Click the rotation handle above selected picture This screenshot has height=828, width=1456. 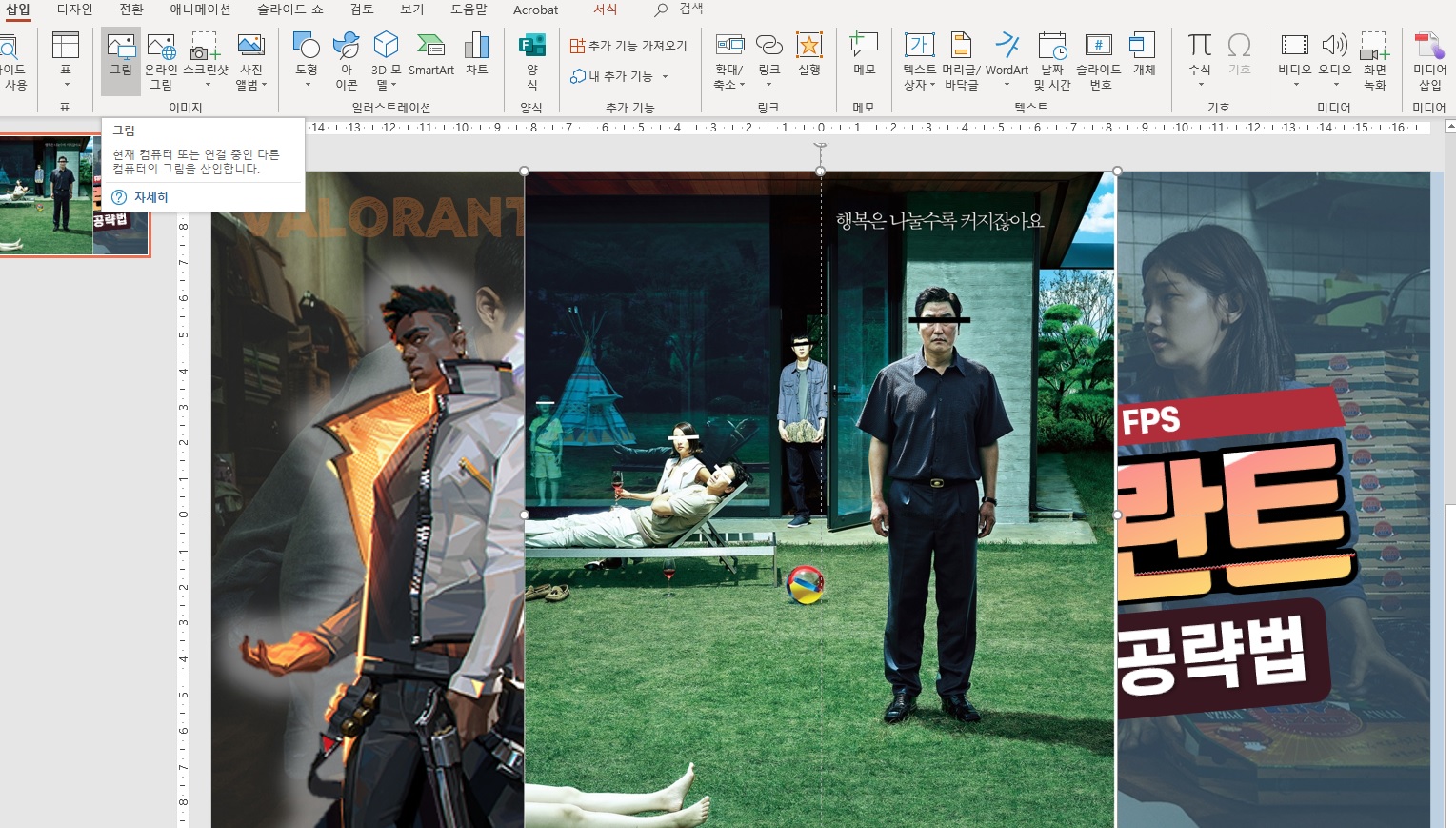point(821,146)
